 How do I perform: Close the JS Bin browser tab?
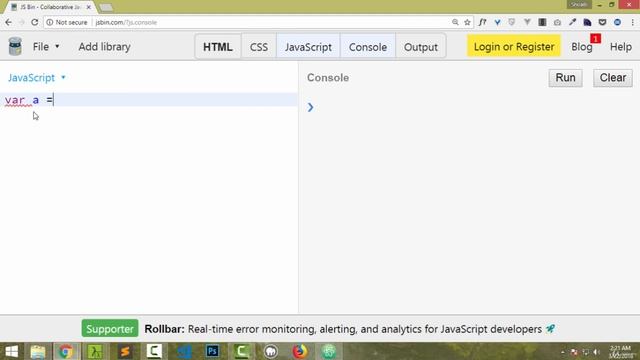pyautogui.click(x=89, y=7)
